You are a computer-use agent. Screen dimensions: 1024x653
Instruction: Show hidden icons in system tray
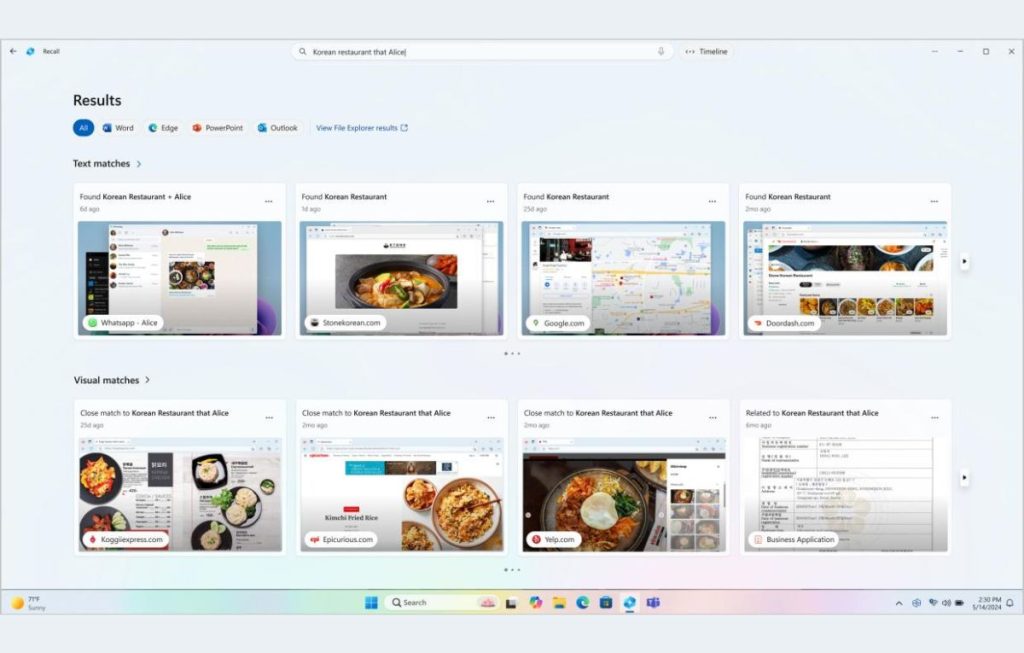tap(899, 603)
